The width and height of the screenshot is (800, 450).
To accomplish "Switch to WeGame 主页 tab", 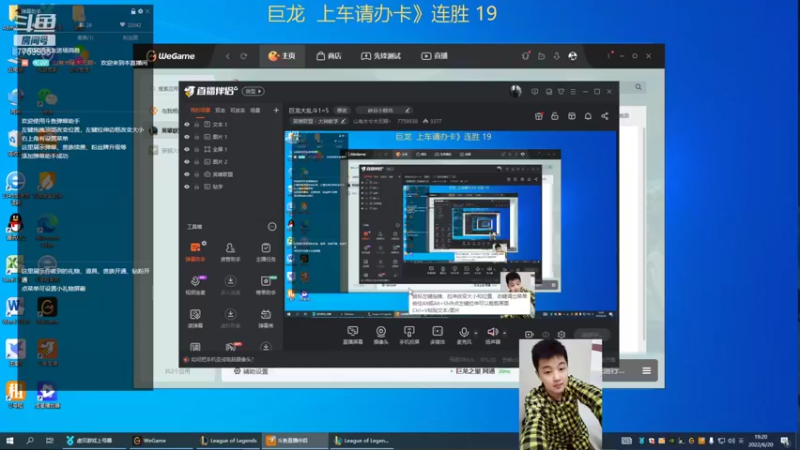I will (282, 56).
